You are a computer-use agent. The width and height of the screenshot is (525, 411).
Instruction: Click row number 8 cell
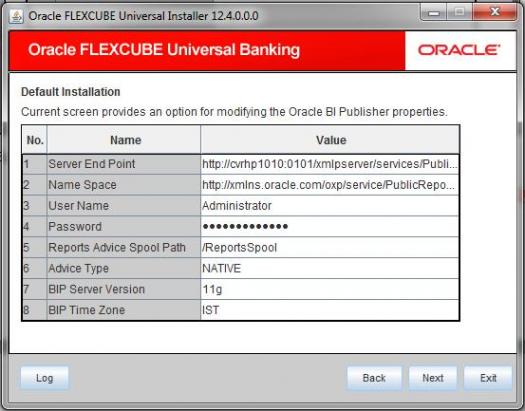pos(34,310)
